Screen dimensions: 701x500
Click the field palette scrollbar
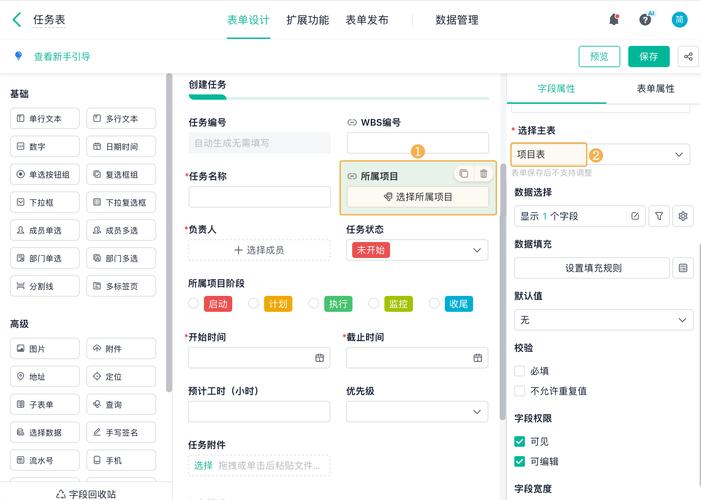[169, 233]
